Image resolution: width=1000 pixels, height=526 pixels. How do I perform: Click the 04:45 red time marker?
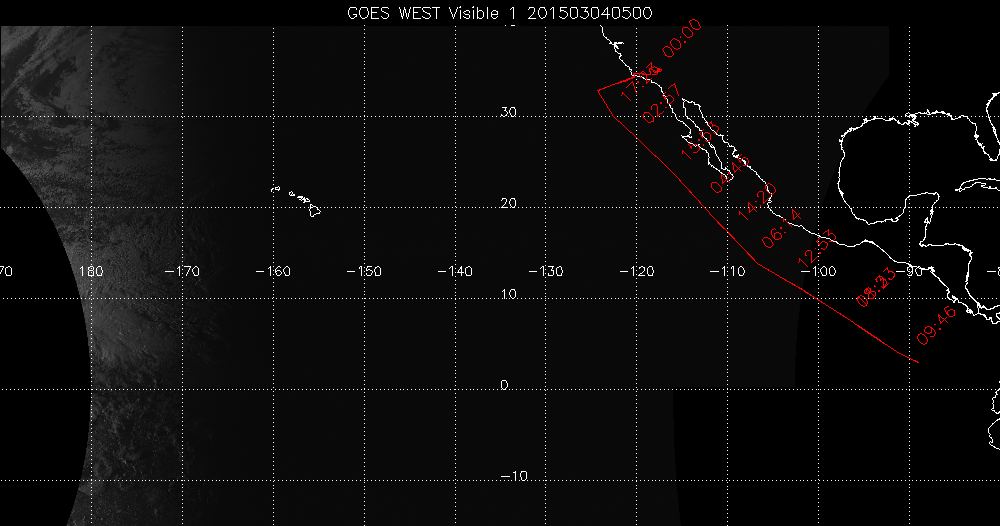(x=730, y=174)
